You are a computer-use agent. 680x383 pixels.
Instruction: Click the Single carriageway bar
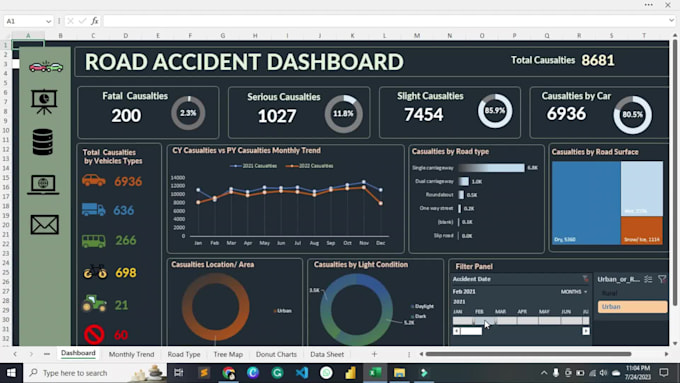(x=491, y=168)
